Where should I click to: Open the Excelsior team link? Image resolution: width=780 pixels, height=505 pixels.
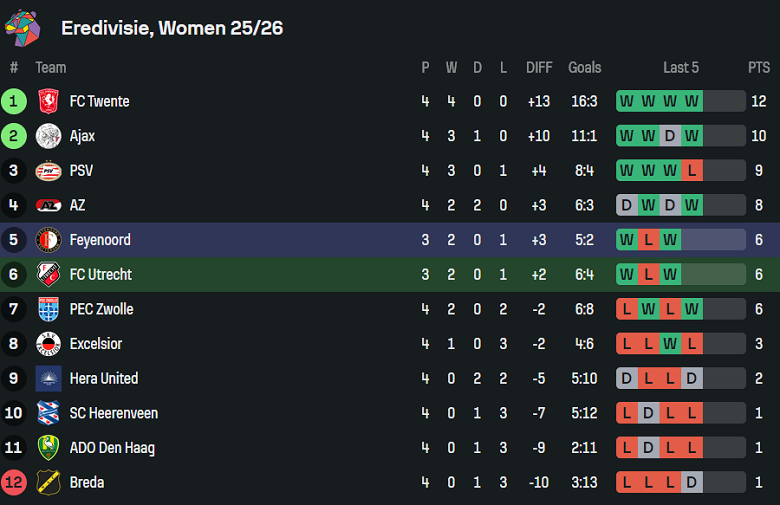[x=96, y=344]
